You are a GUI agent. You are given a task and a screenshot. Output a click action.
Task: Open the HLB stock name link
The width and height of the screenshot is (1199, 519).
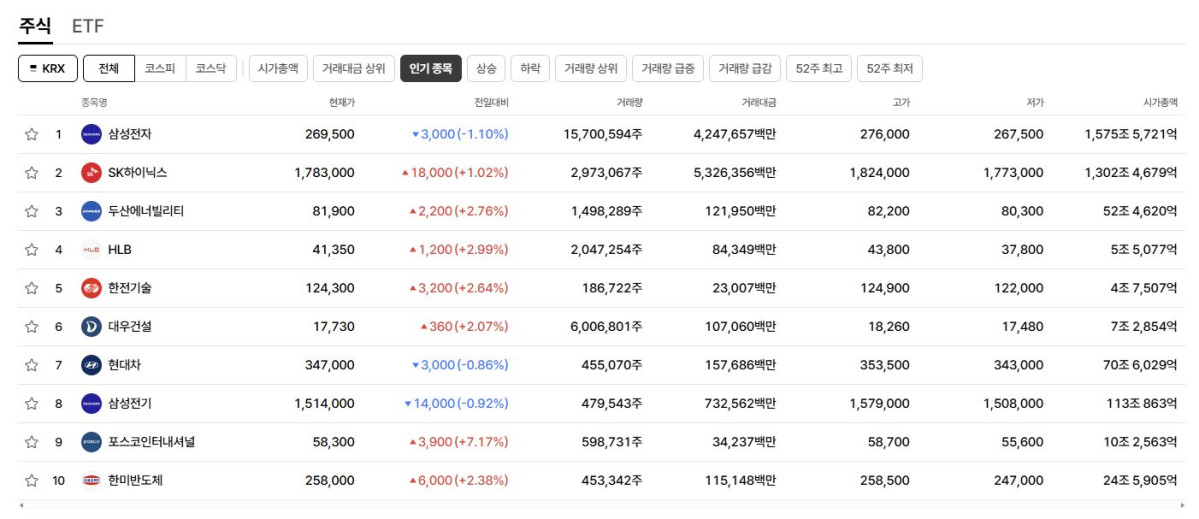click(120, 250)
